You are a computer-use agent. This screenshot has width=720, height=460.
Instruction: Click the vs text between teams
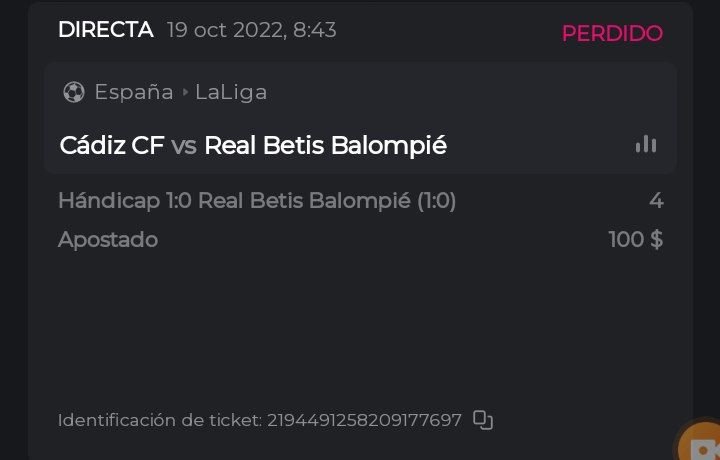[x=184, y=146]
